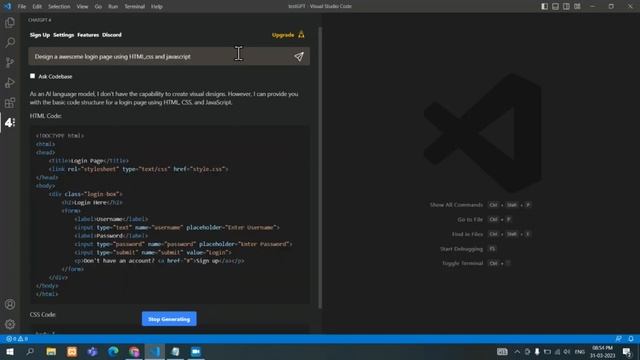Open the Terminal menu
The height and width of the screenshot is (360, 640).
click(134, 7)
